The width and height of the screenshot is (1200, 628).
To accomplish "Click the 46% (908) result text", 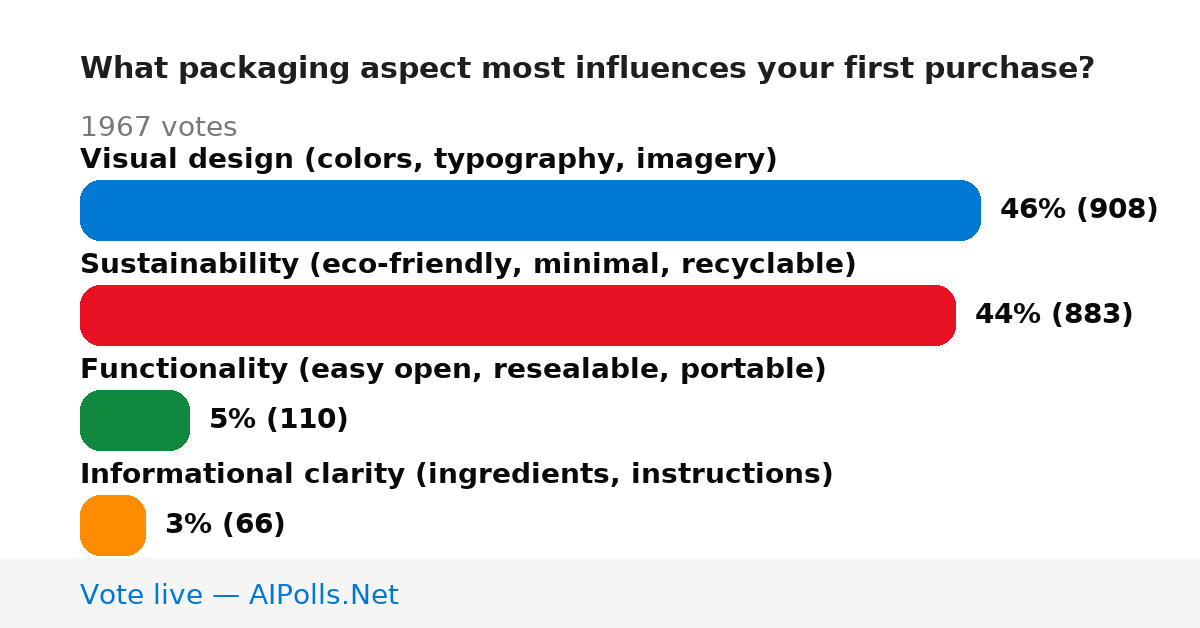I will tap(1079, 210).
